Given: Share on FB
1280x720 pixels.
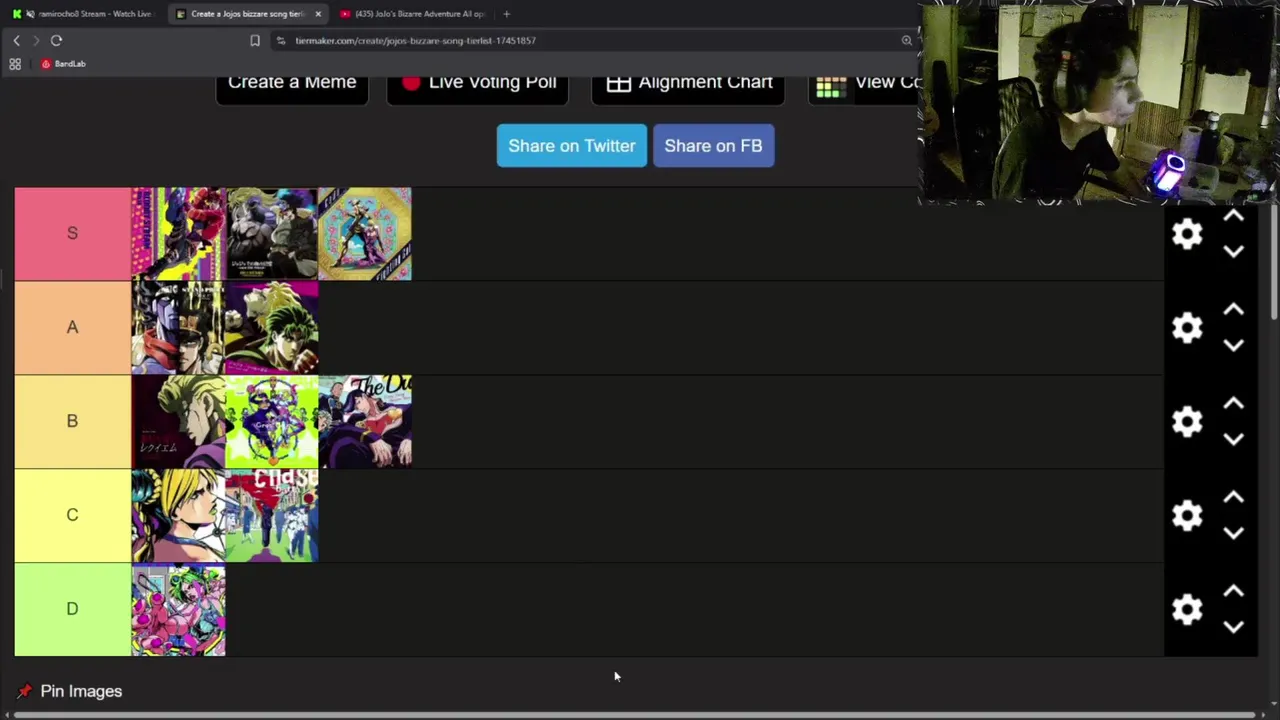Looking at the screenshot, I should [x=713, y=146].
